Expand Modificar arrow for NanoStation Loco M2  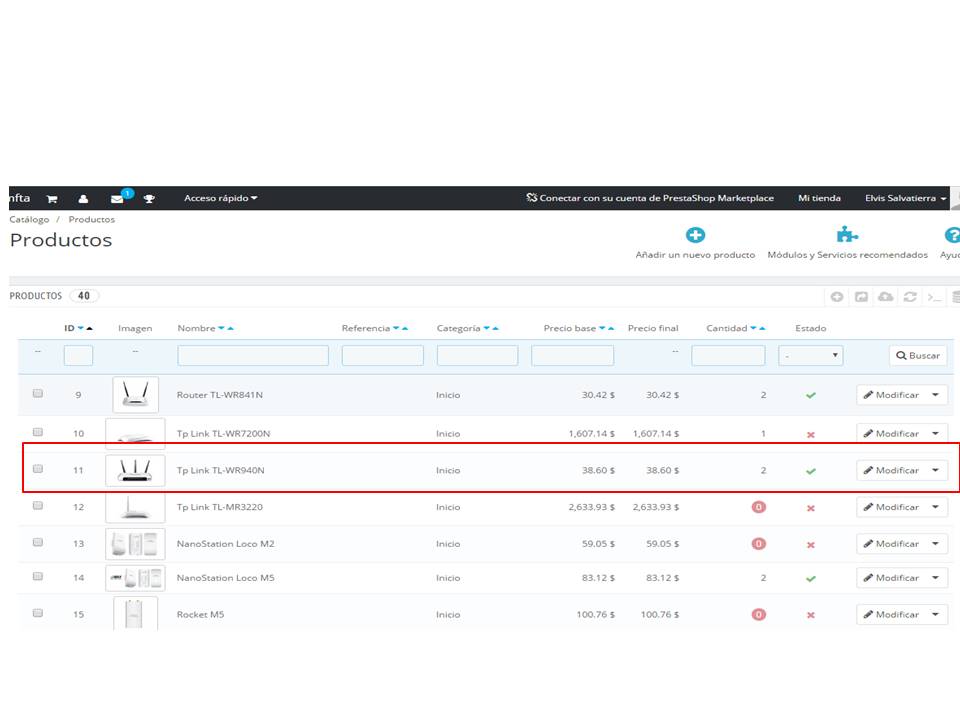tap(936, 544)
